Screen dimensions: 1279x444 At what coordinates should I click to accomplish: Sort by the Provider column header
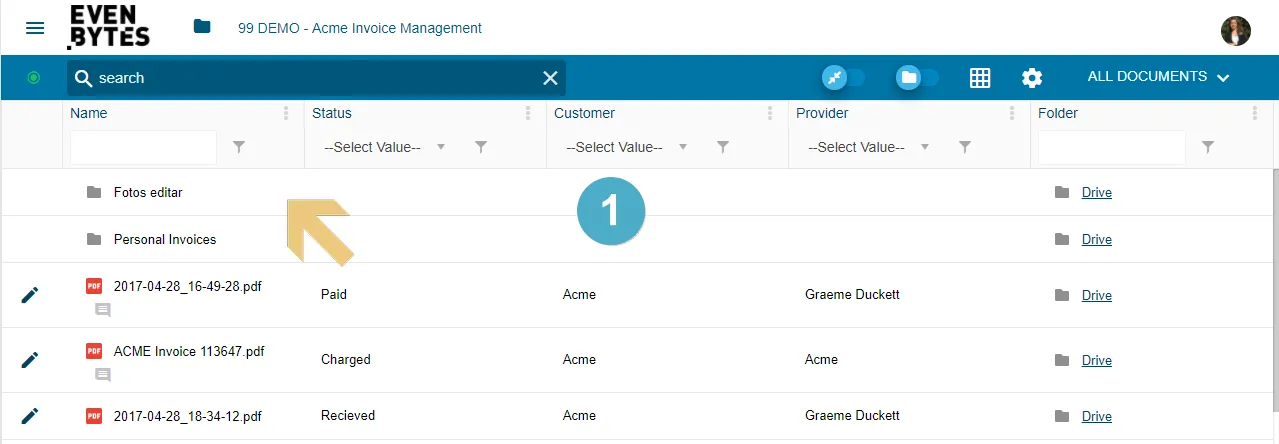[823, 113]
